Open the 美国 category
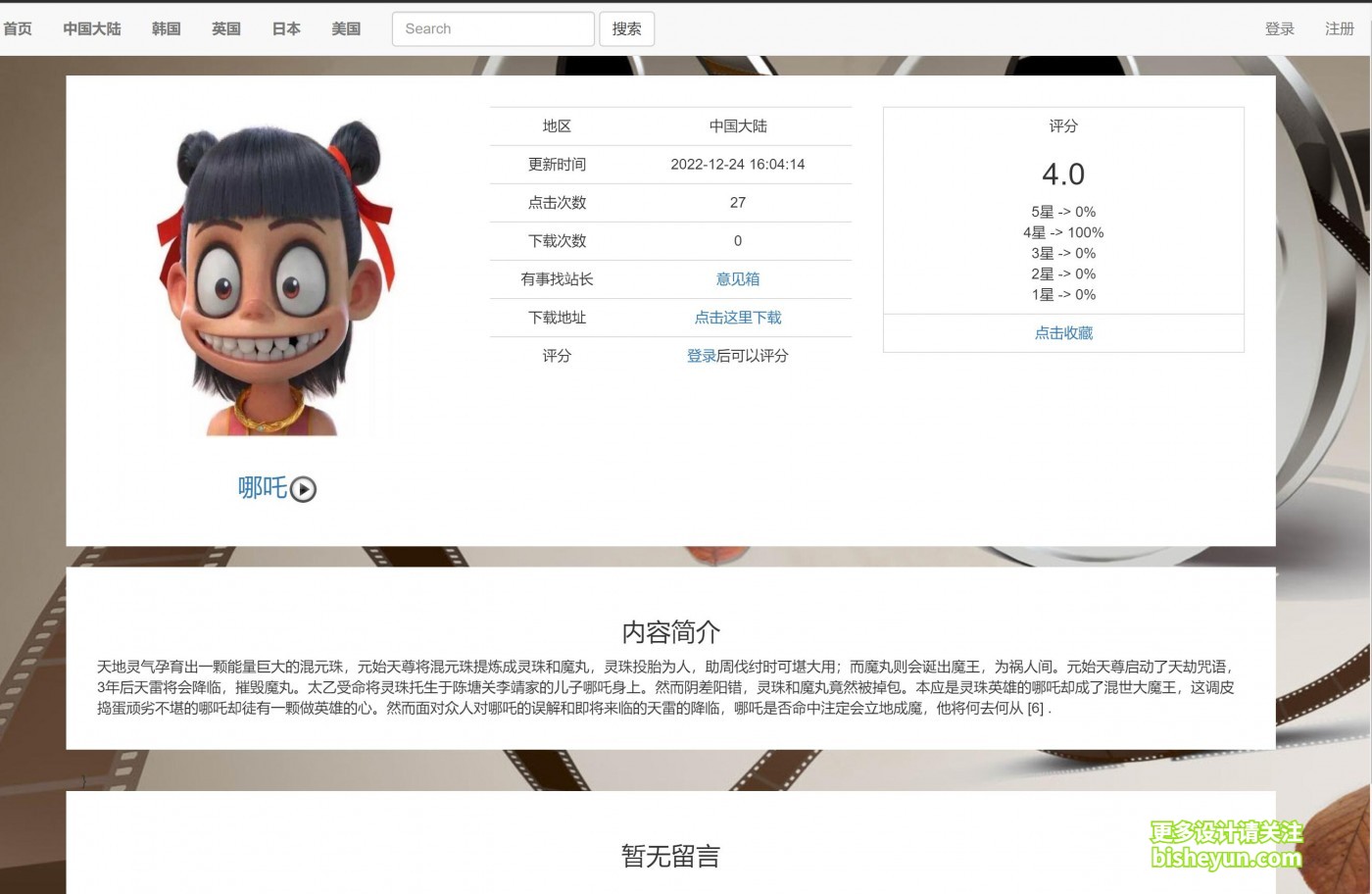The image size is (1372, 894). pyautogui.click(x=346, y=28)
